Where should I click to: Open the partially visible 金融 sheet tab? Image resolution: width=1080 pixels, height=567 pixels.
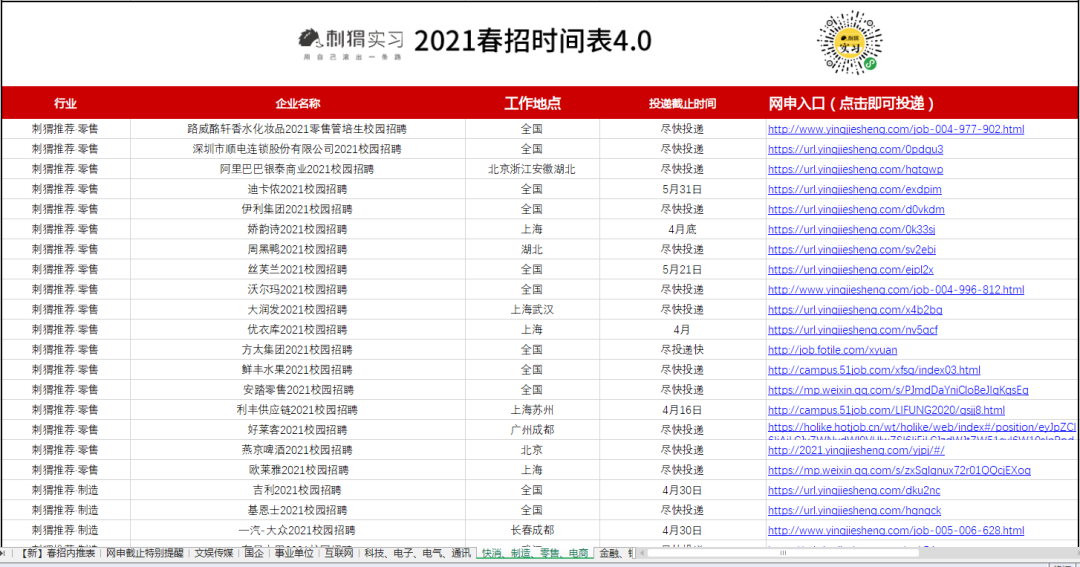point(615,553)
